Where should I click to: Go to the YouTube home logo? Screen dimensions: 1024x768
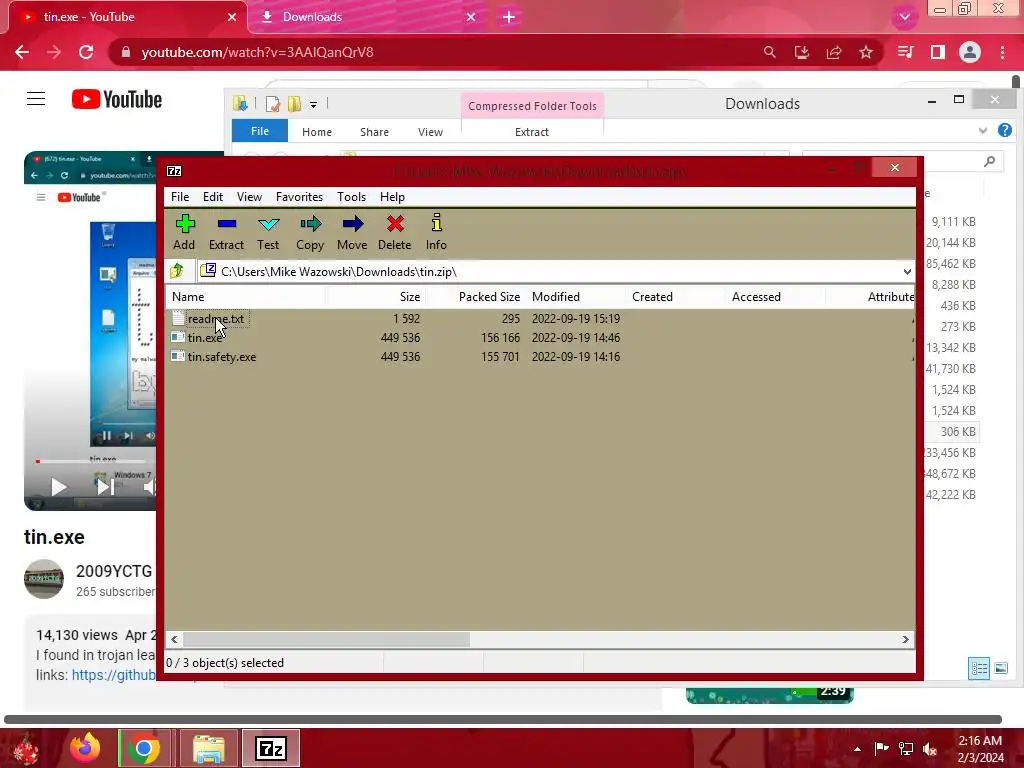[x=117, y=99]
